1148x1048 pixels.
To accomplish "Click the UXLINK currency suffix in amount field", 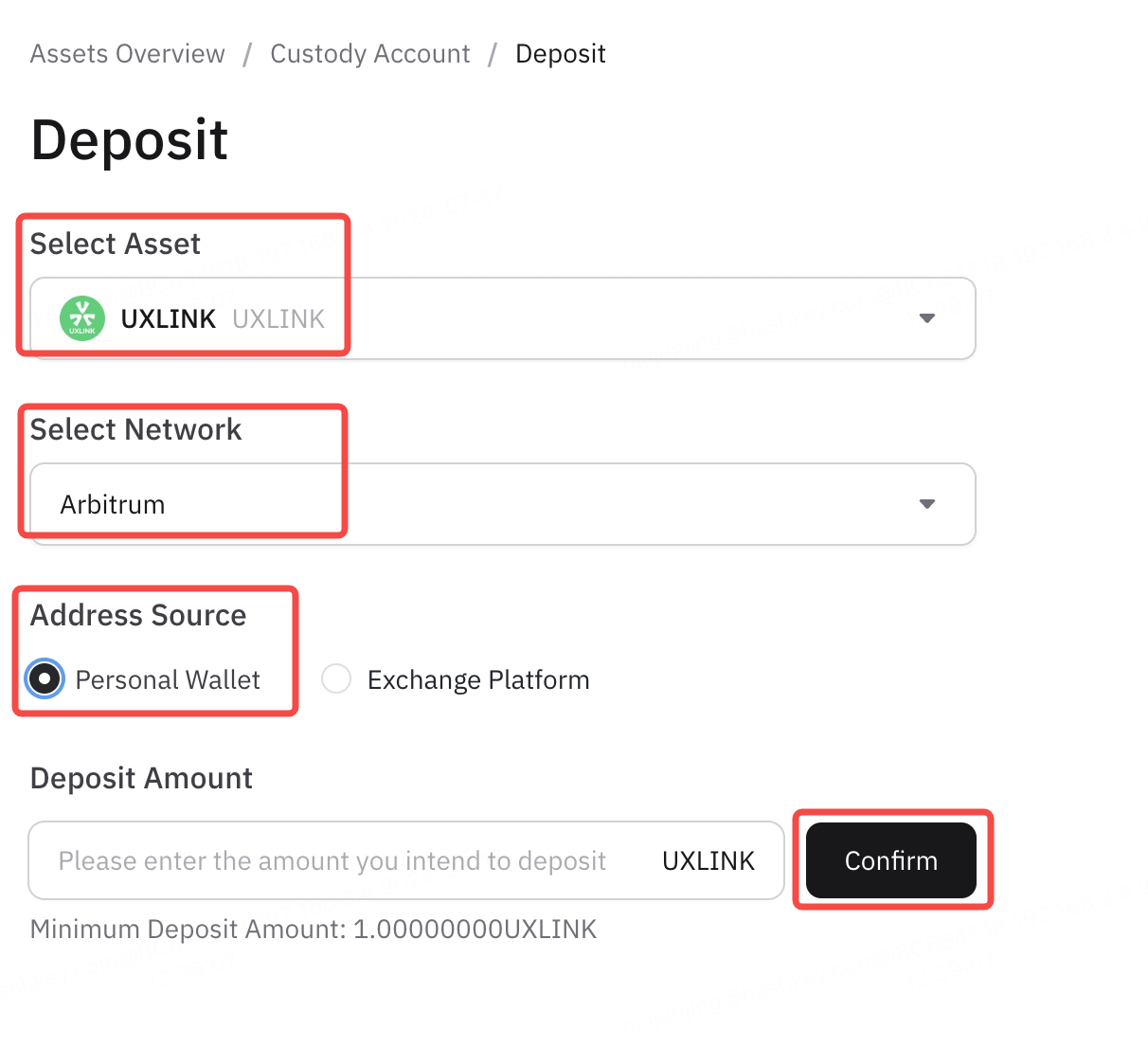I will click(709, 860).
